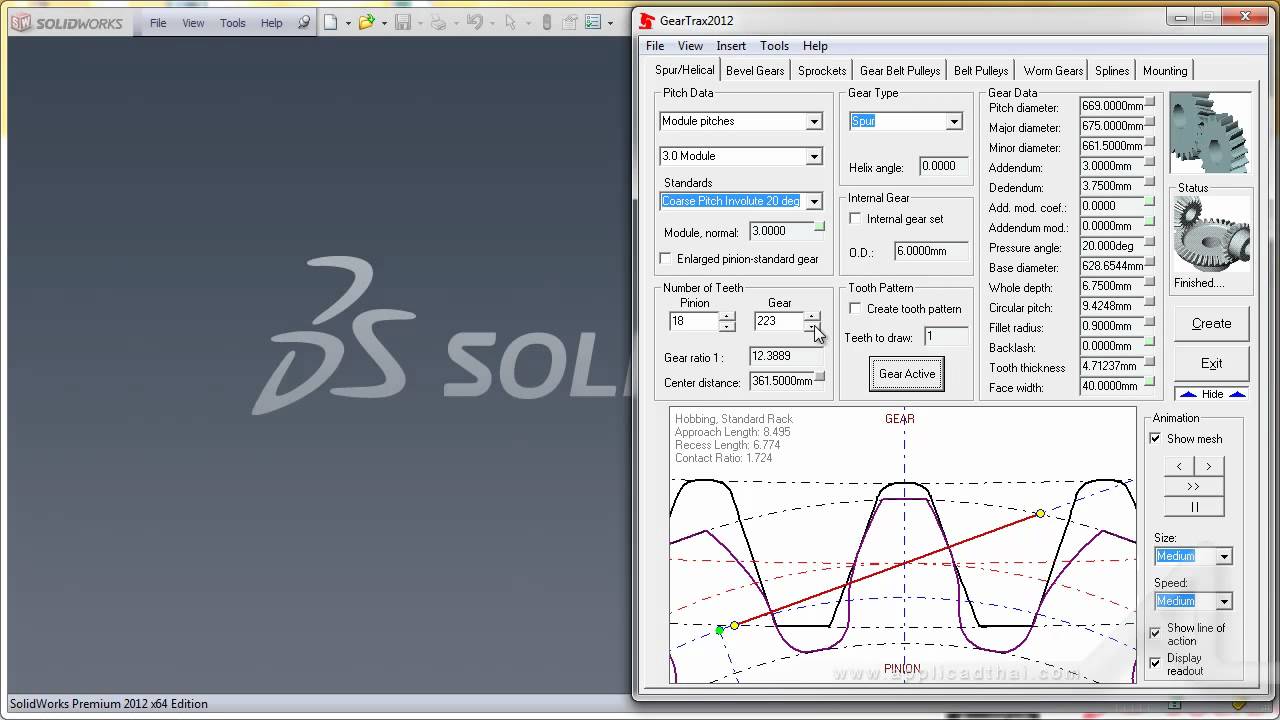
Task: Expand the New document dropdown arrow
Action: click(x=348, y=23)
